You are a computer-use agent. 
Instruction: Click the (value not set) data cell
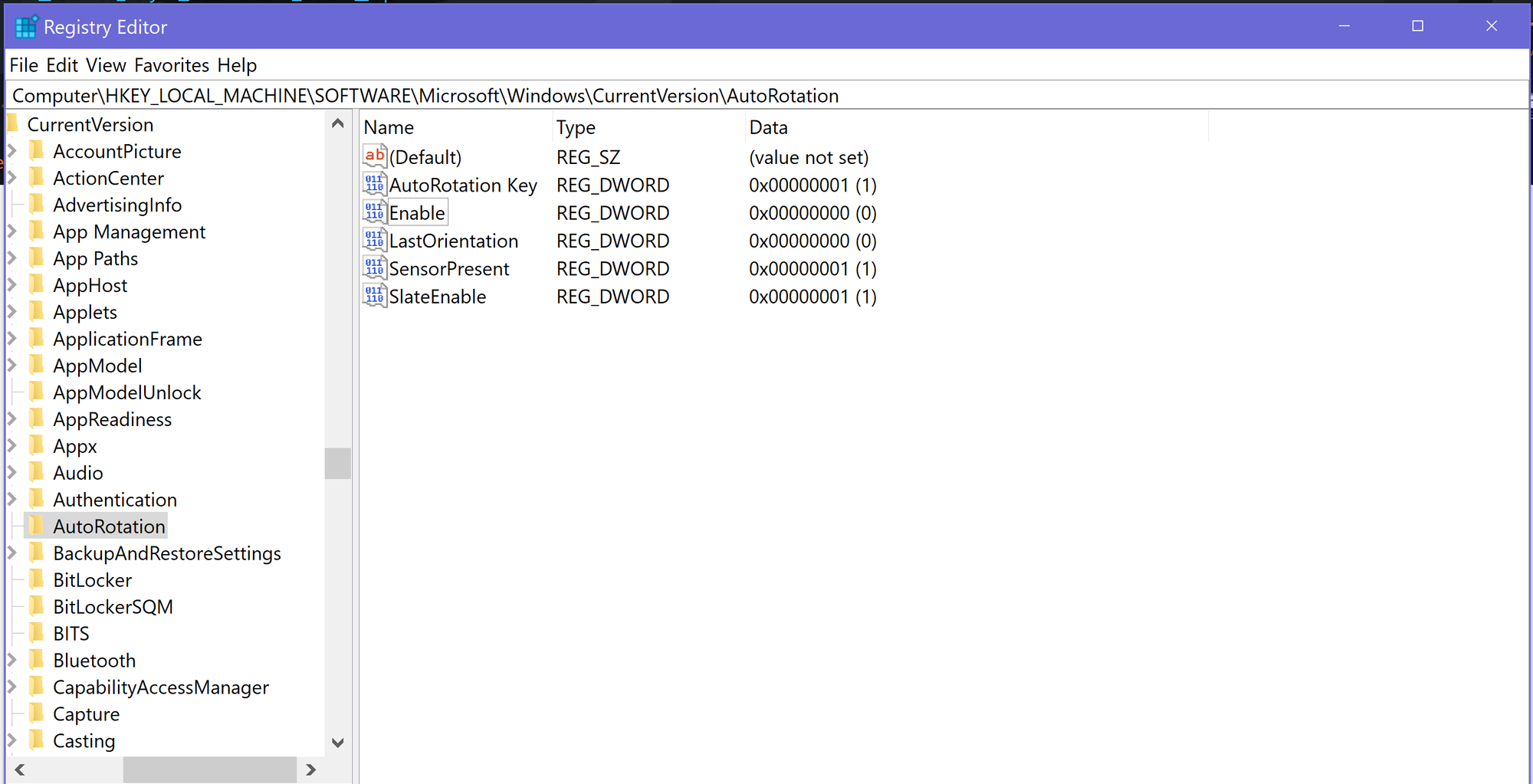coord(809,157)
